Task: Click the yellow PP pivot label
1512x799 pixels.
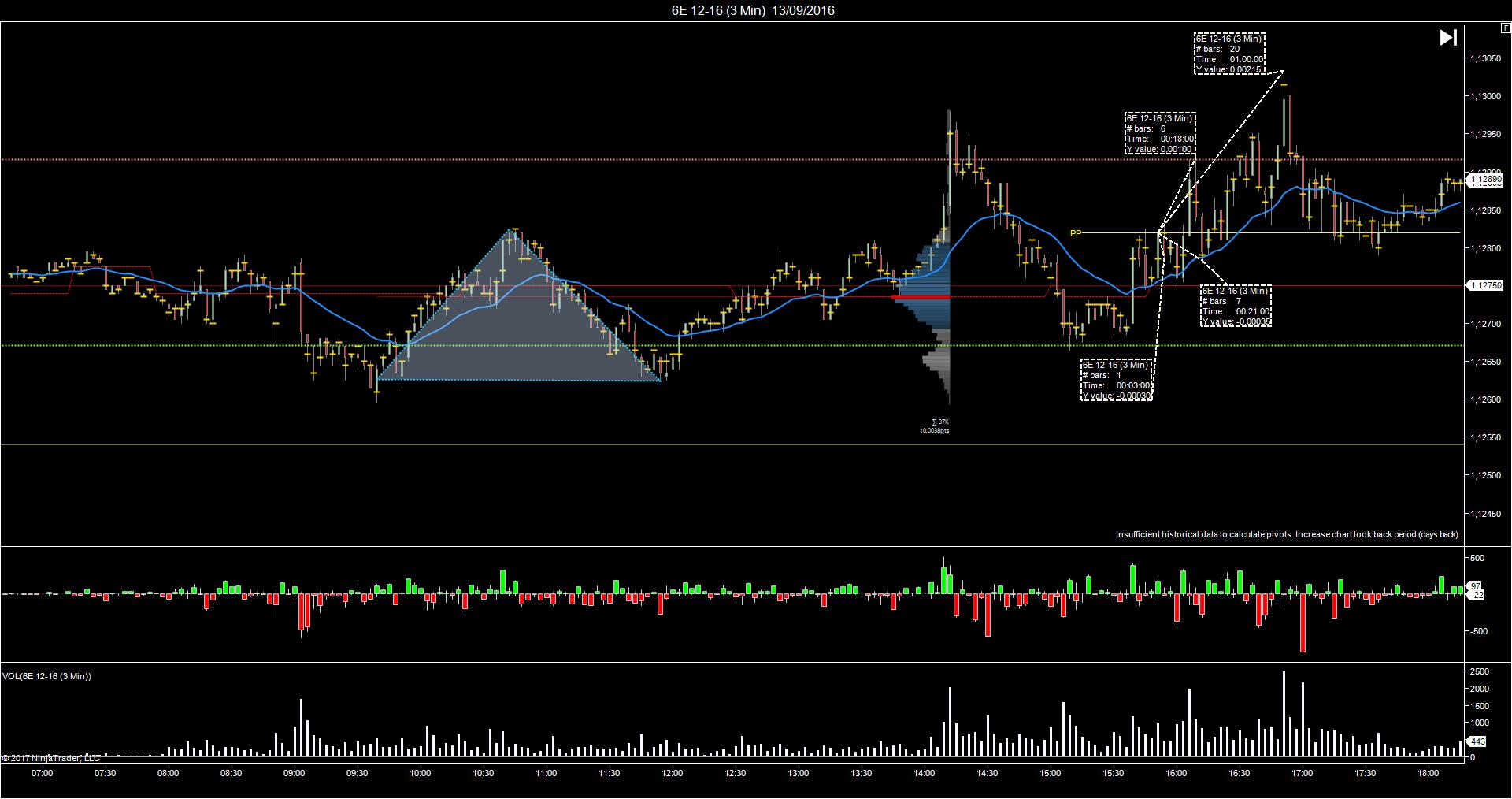Action: pyautogui.click(x=1076, y=233)
